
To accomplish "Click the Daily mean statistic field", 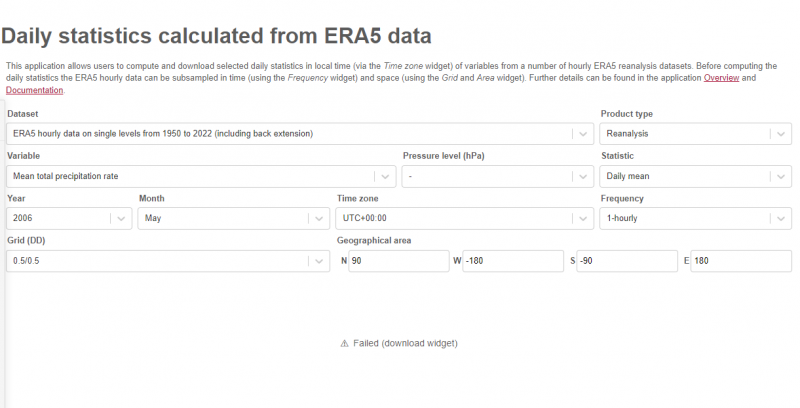I will click(682, 176).
